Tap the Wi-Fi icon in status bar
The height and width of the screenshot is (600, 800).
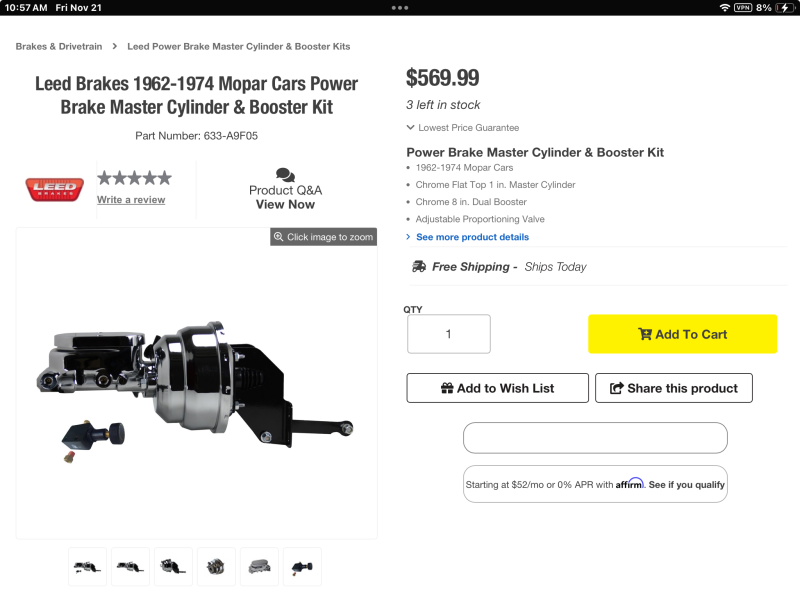724,7
